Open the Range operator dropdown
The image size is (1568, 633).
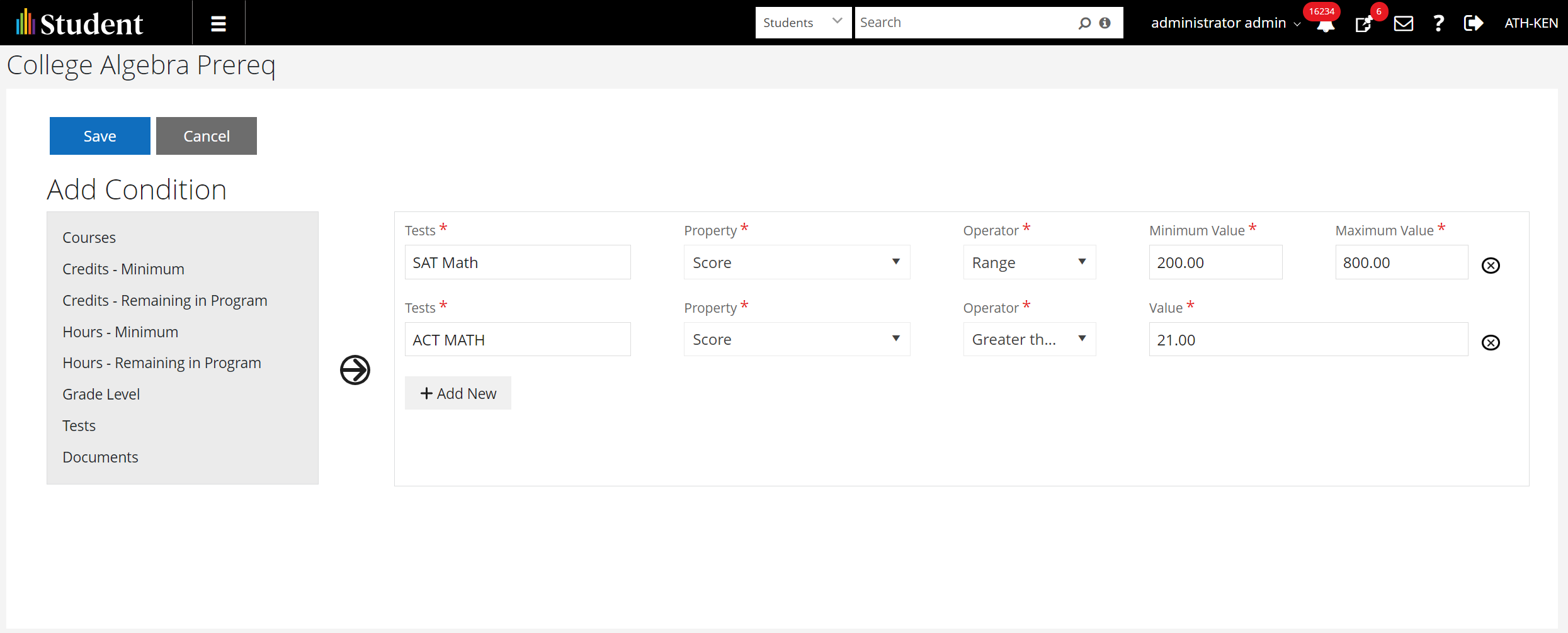pyautogui.click(x=1029, y=262)
